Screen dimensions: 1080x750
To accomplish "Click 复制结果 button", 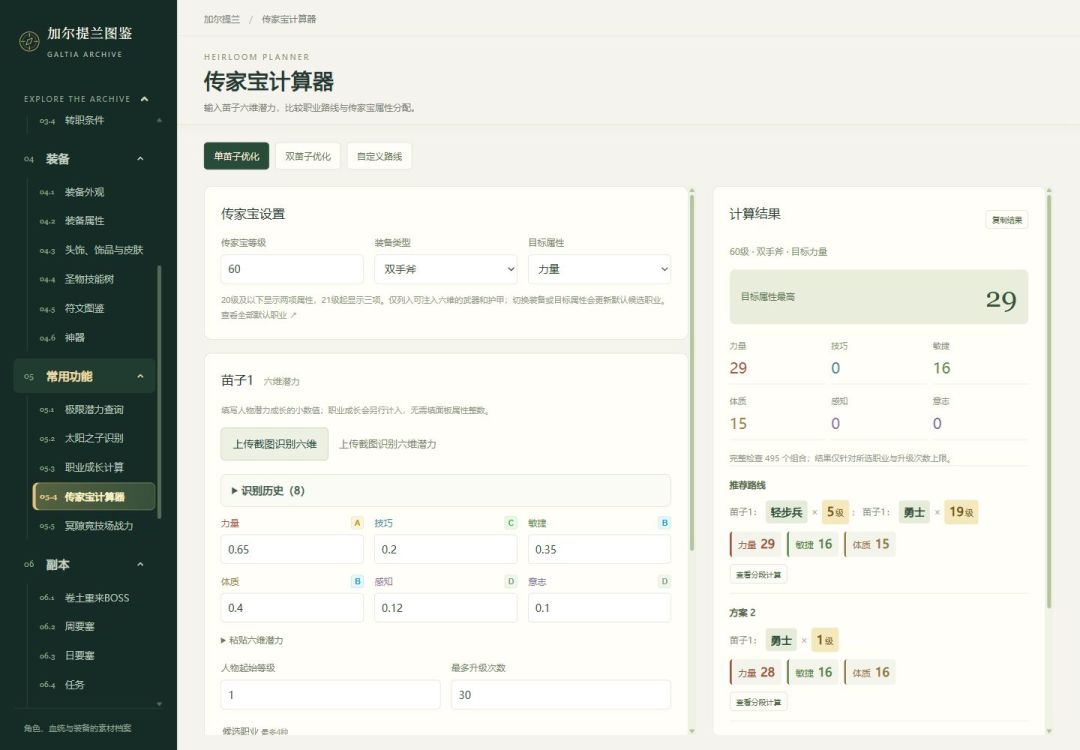I will click(1006, 220).
